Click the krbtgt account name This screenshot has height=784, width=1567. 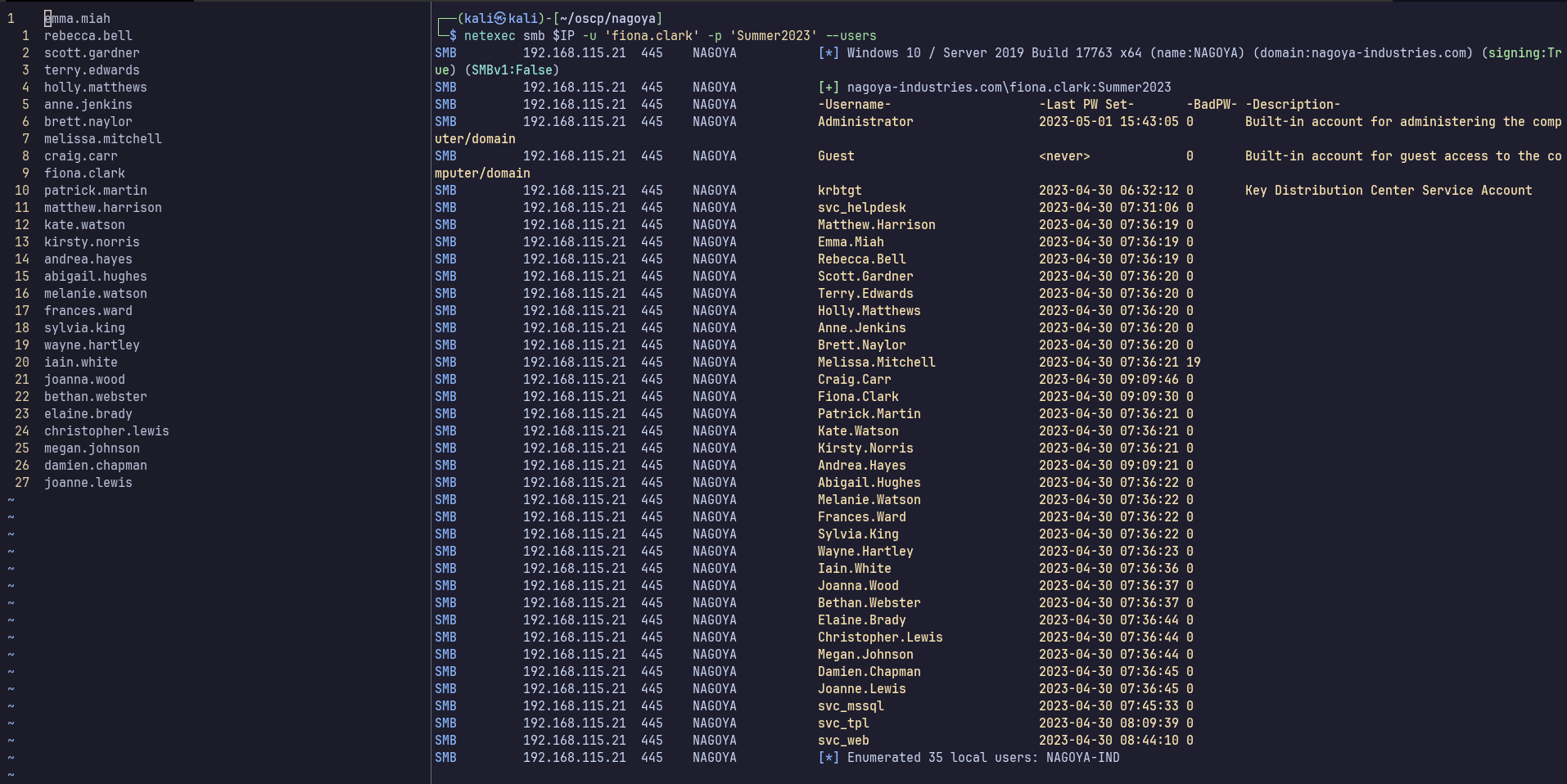click(839, 190)
